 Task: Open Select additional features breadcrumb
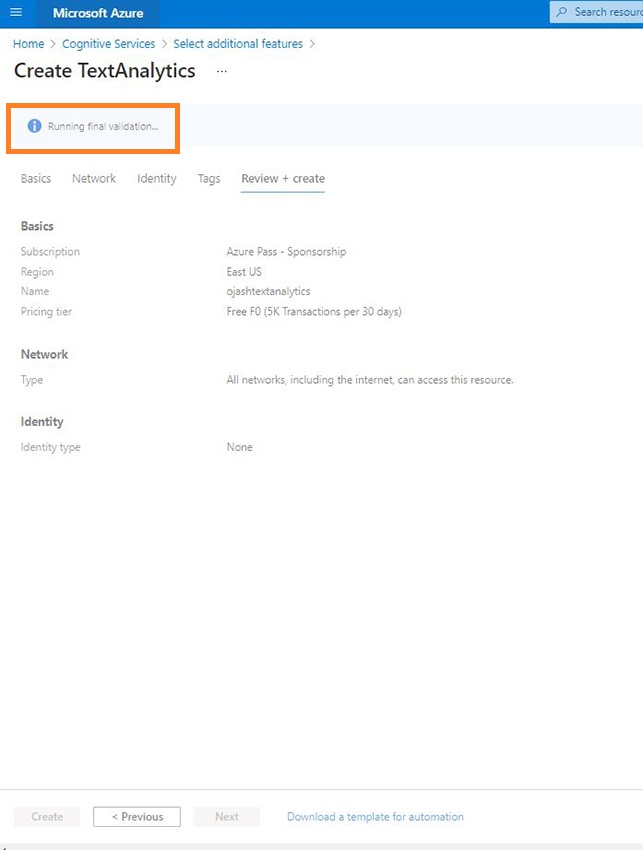(x=238, y=44)
